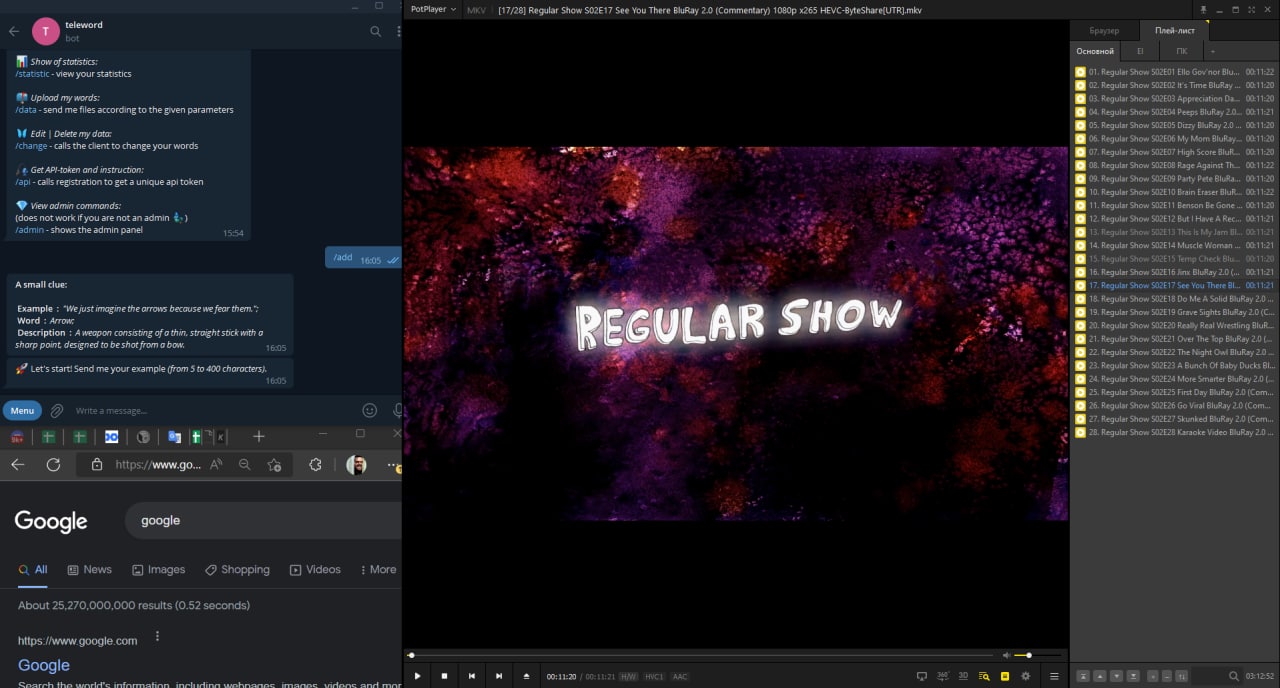Open a new browser tab

pos(258,436)
